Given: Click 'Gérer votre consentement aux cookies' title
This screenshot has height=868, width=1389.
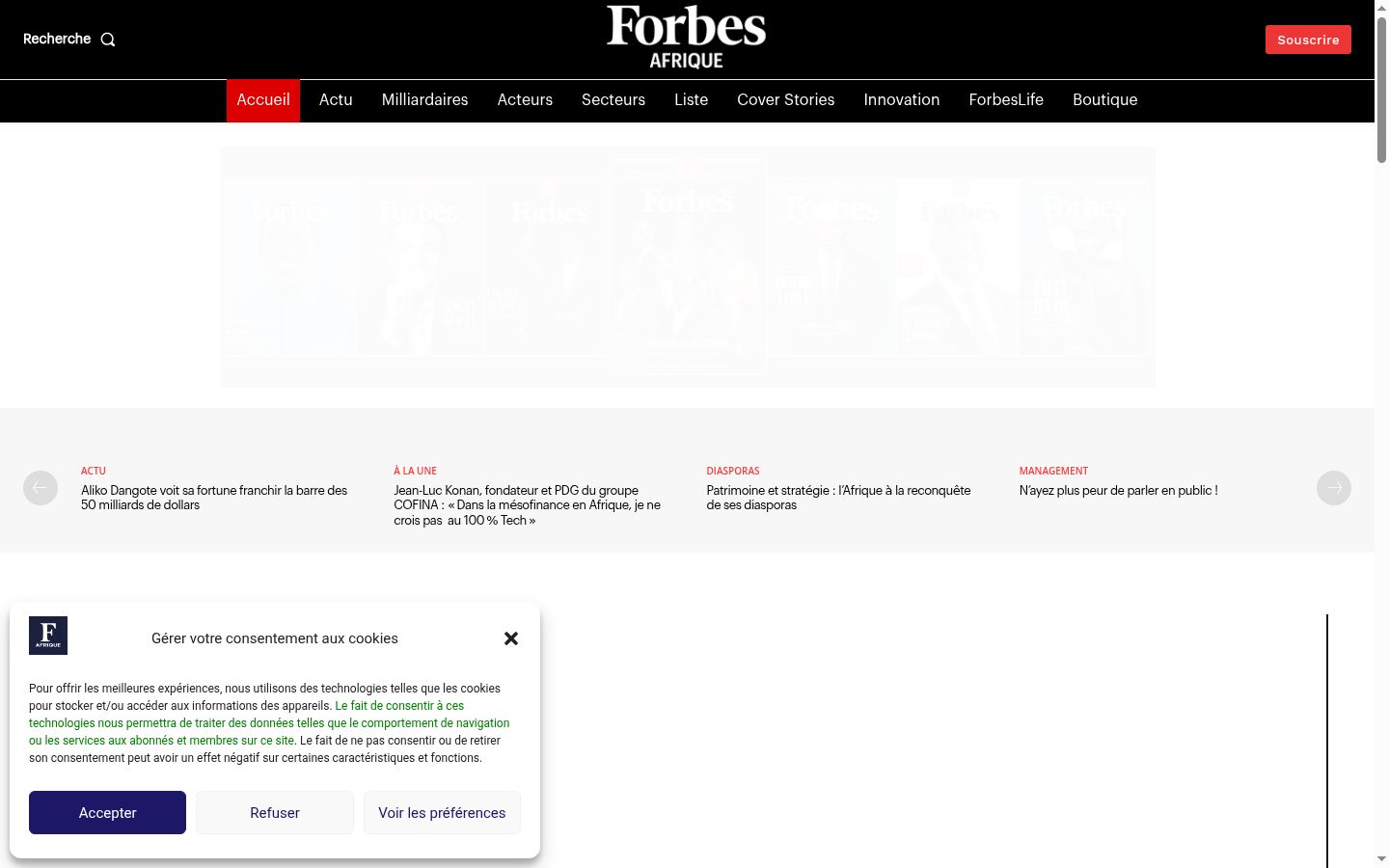Looking at the screenshot, I should point(275,638).
